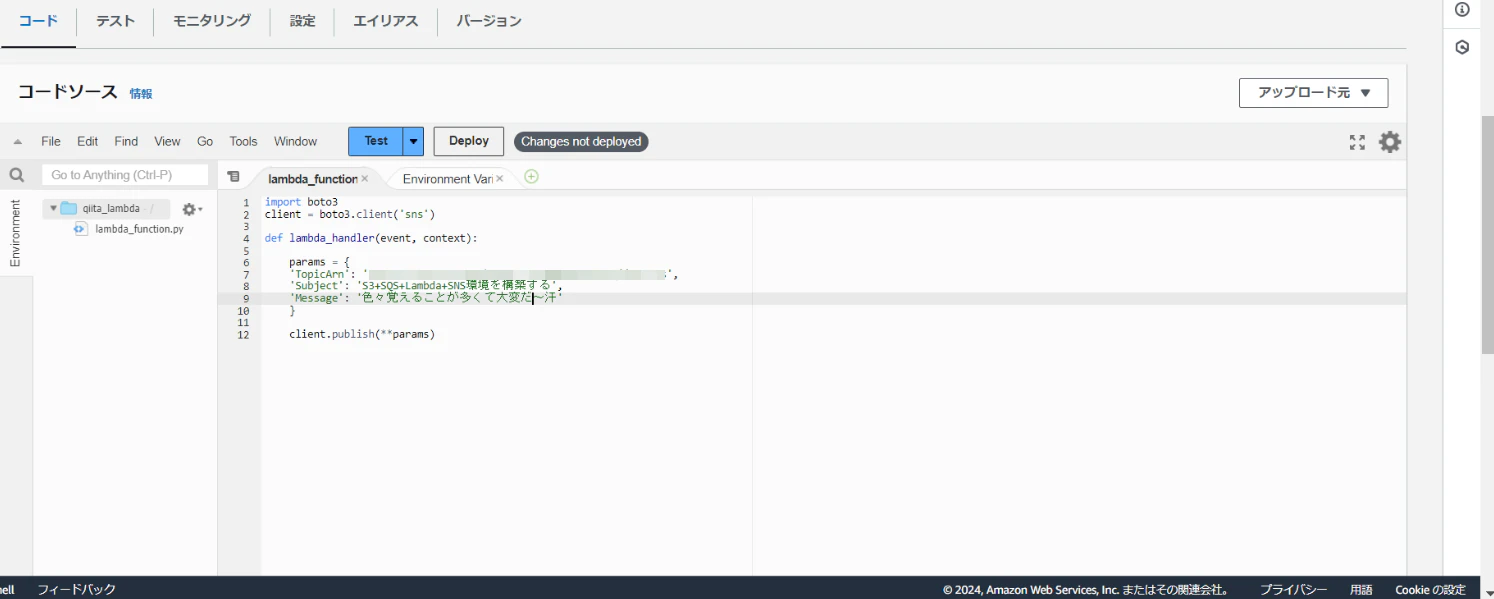The width and height of the screenshot is (1494, 599).
Task: Open the Test dropdown arrow
Action: pyautogui.click(x=413, y=141)
